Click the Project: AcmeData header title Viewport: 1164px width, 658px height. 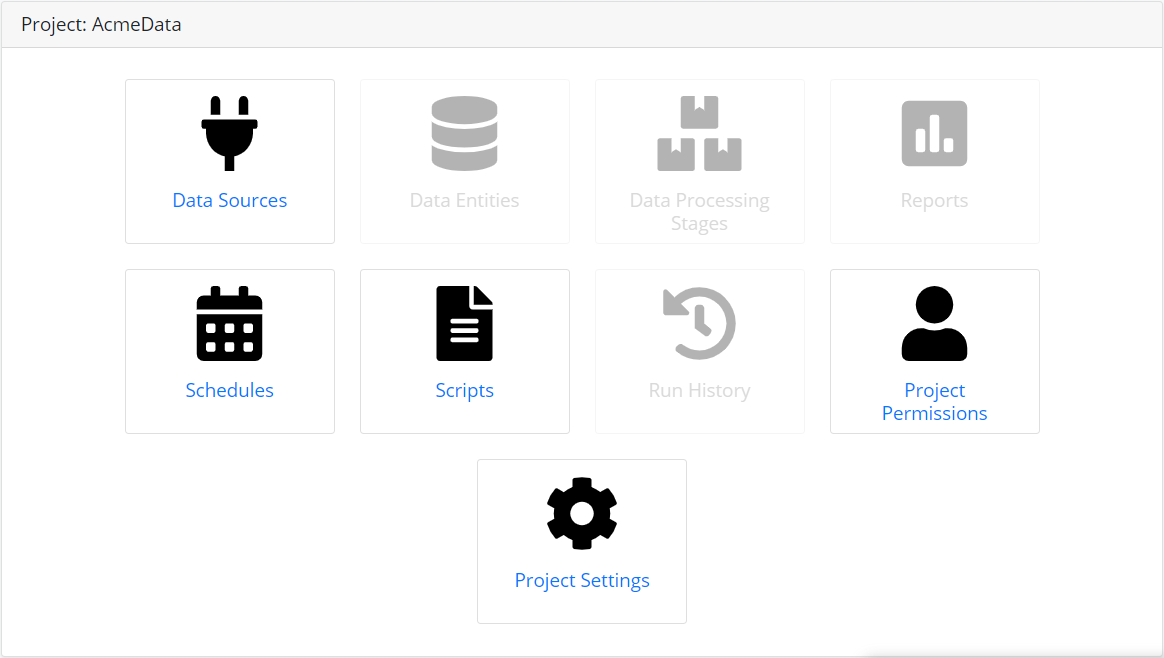point(101,25)
